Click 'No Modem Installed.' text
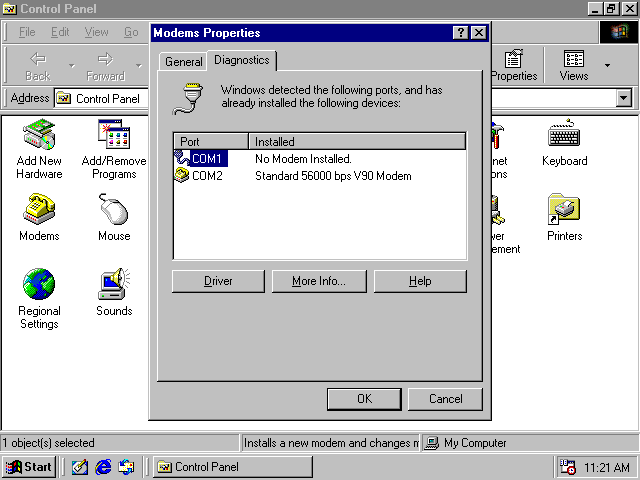 [303, 158]
